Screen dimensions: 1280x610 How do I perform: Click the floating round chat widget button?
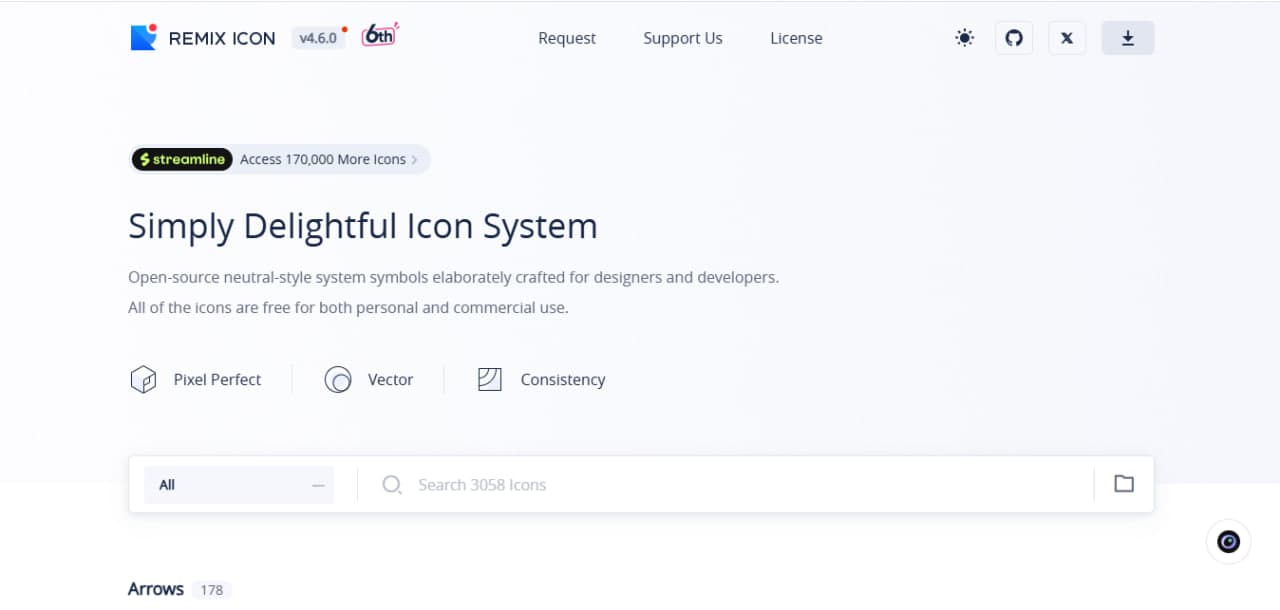pyautogui.click(x=1229, y=542)
